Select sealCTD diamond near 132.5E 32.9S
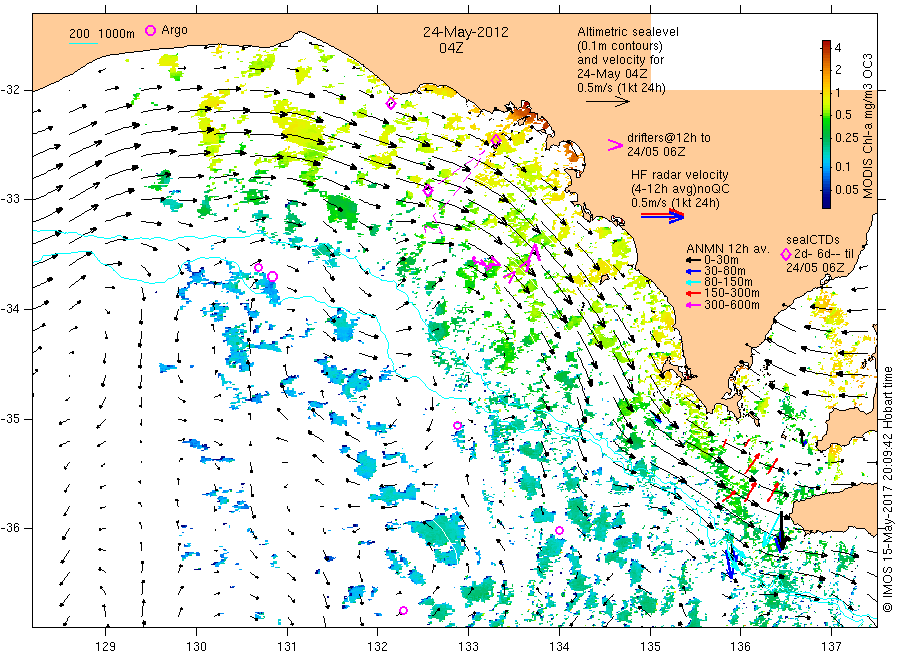 [x=428, y=191]
